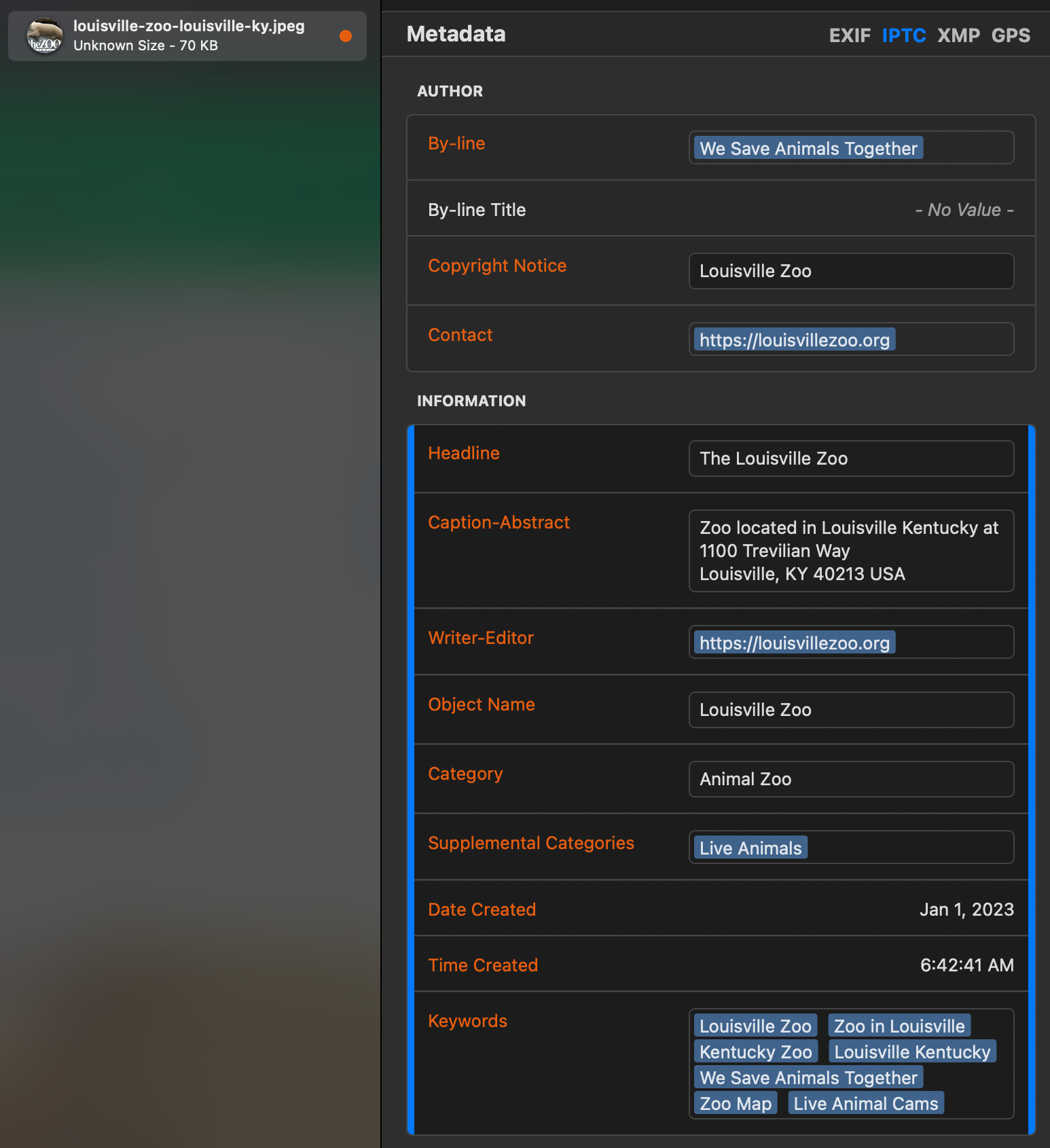Click the Headline label
This screenshot has height=1148, width=1050.
464,453
